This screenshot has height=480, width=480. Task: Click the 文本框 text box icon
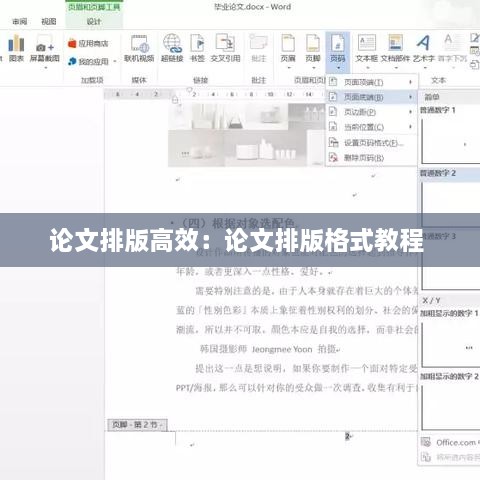(367, 43)
